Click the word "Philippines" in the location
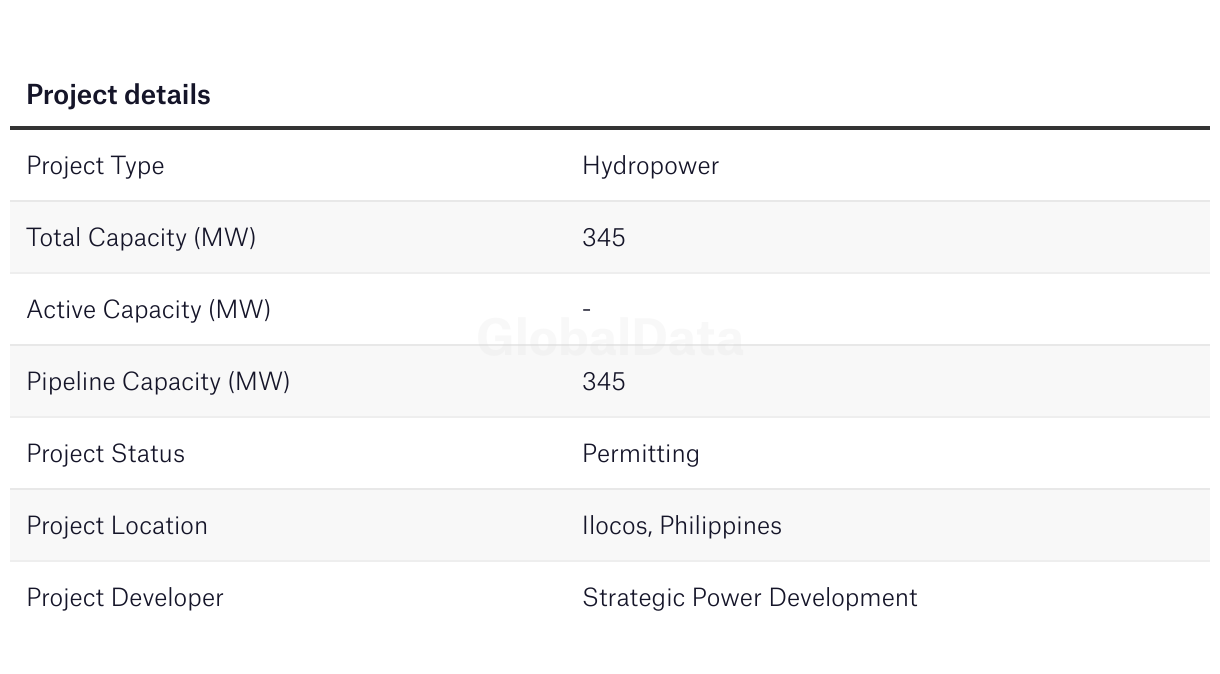The height and width of the screenshot is (674, 1220). (x=721, y=526)
